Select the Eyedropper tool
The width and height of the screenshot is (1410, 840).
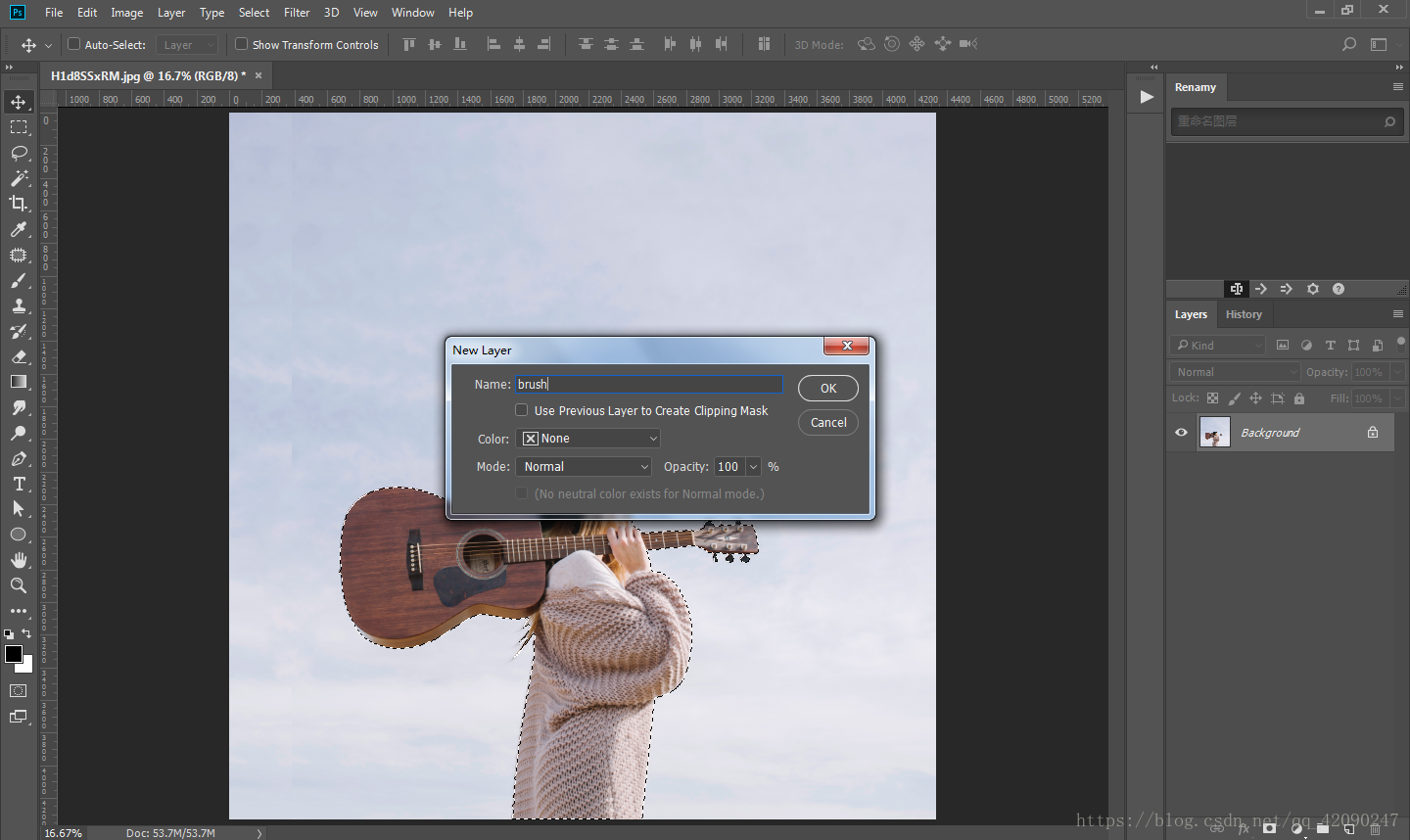[x=19, y=229]
